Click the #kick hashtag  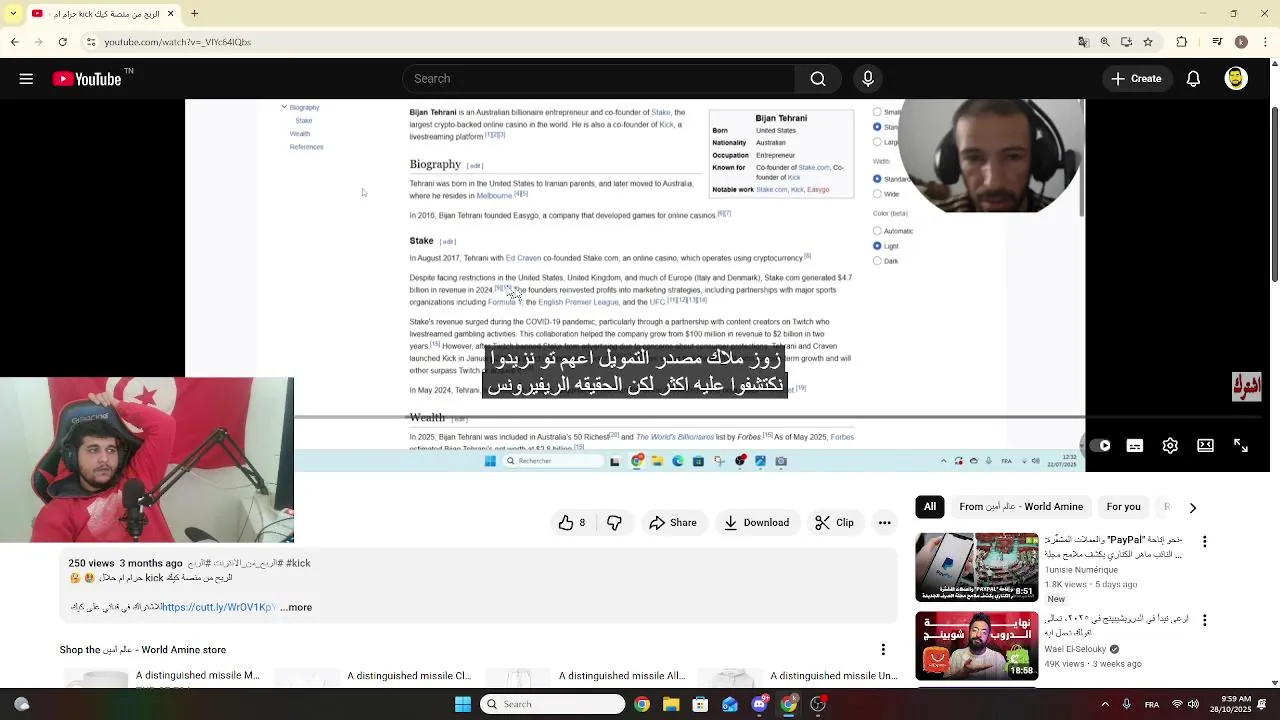pyautogui.click(x=298, y=563)
